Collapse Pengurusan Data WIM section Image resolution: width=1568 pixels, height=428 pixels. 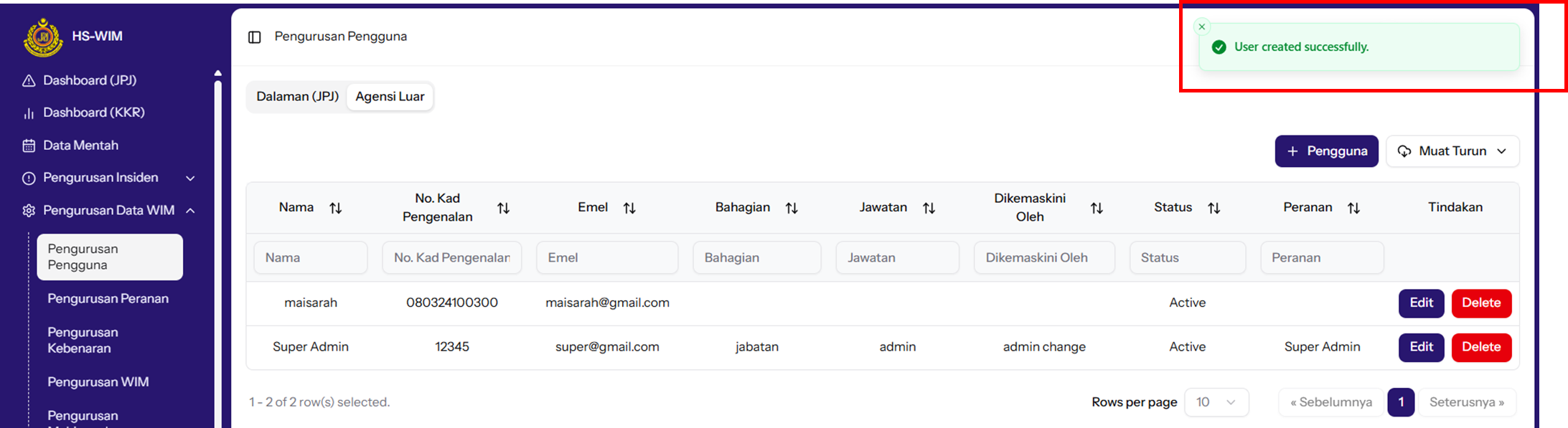pyautogui.click(x=190, y=211)
